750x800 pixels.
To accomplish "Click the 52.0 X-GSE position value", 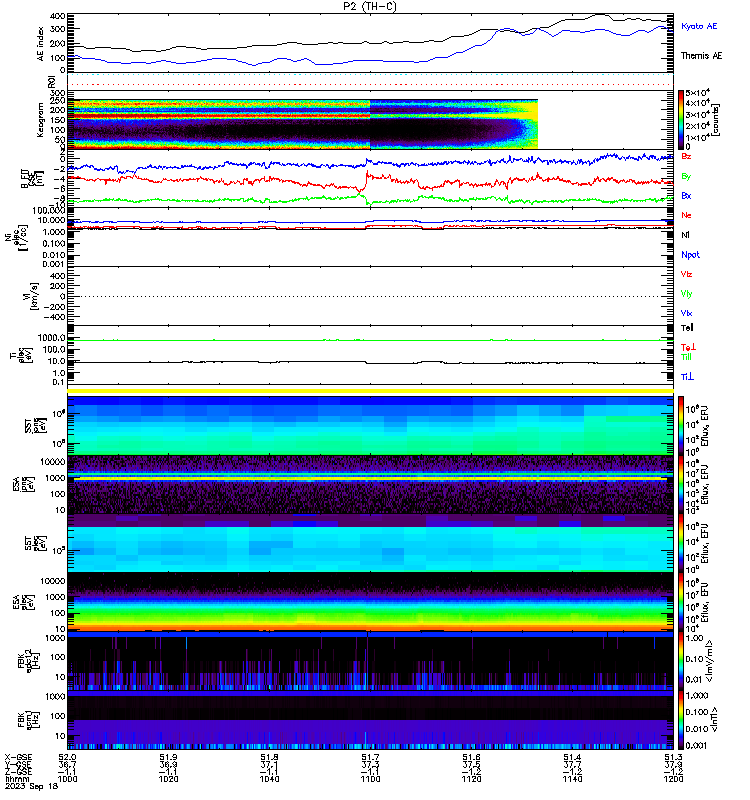I will 67,758.
